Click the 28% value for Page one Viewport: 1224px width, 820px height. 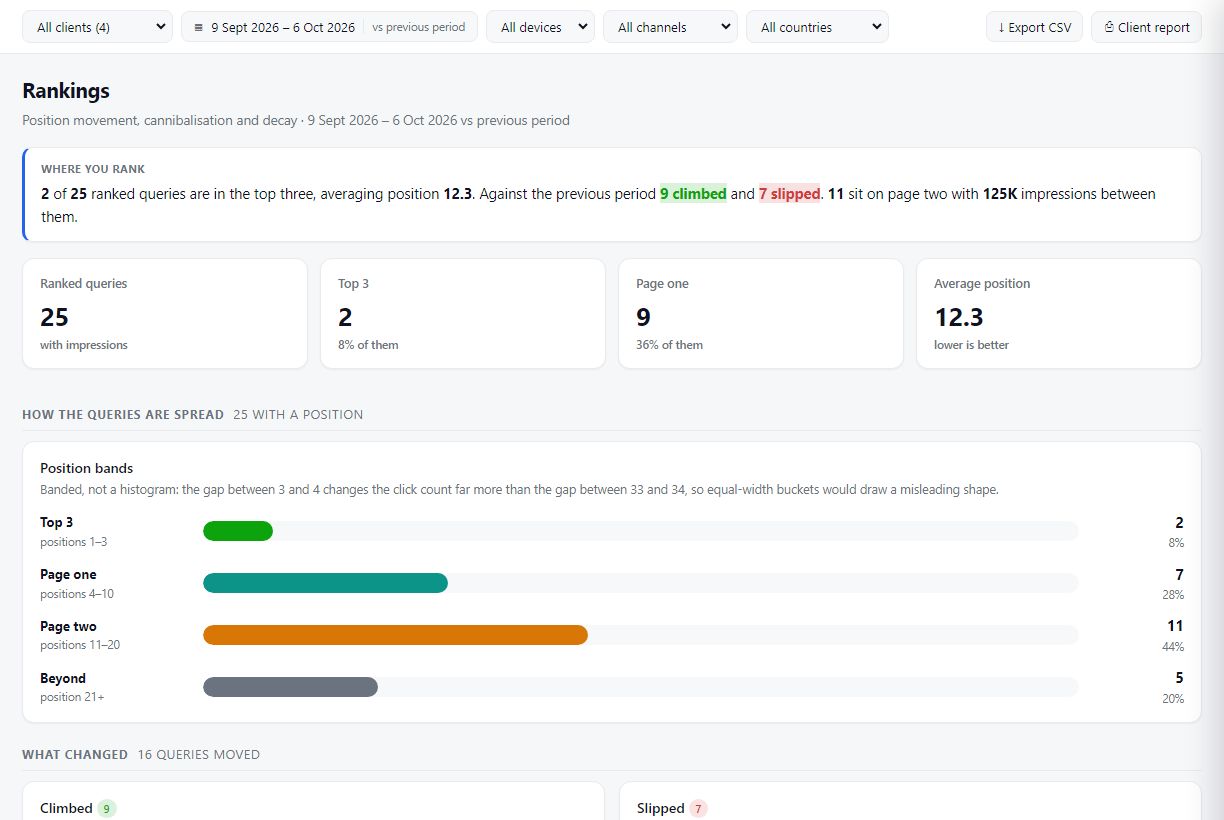[1173, 595]
